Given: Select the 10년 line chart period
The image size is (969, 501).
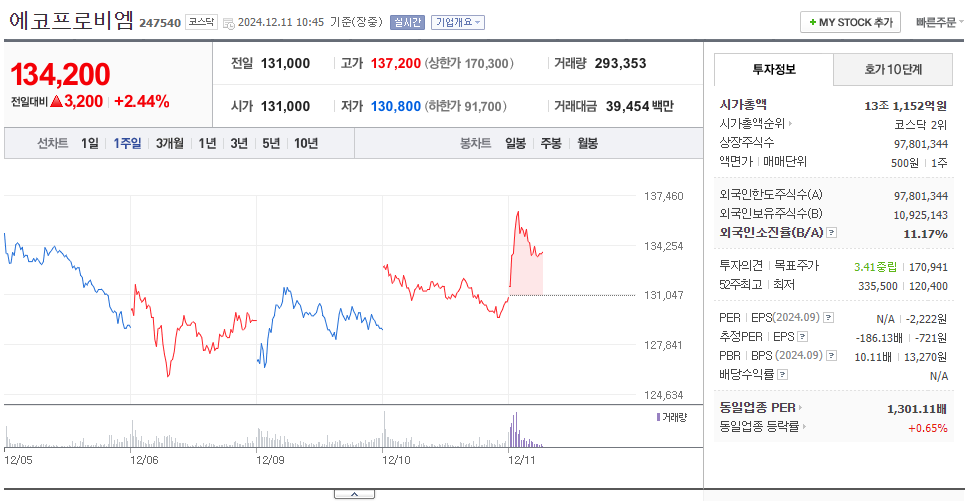Looking at the screenshot, I should tap(306, 143).
